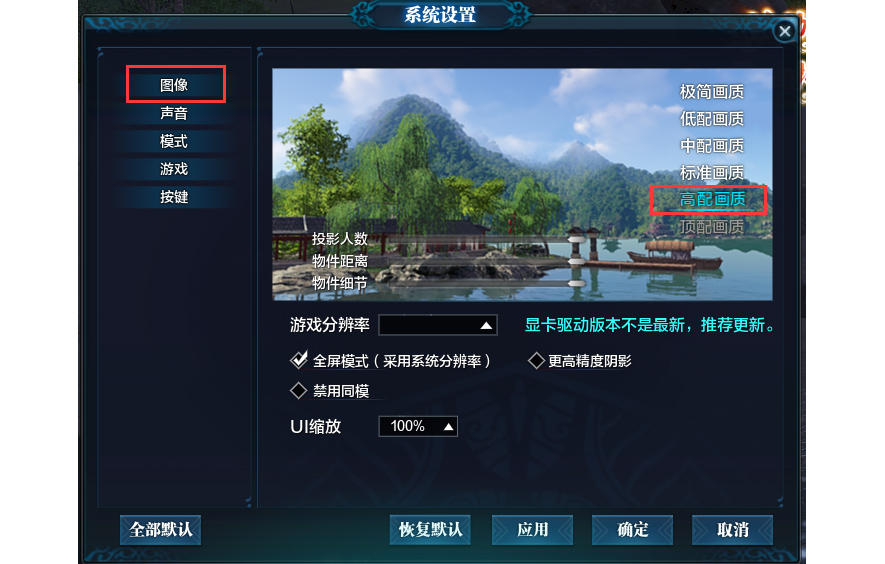Choose 低配画质 quality preset
The width and height of the screenshot is (885, 564).
coord(712,119)
